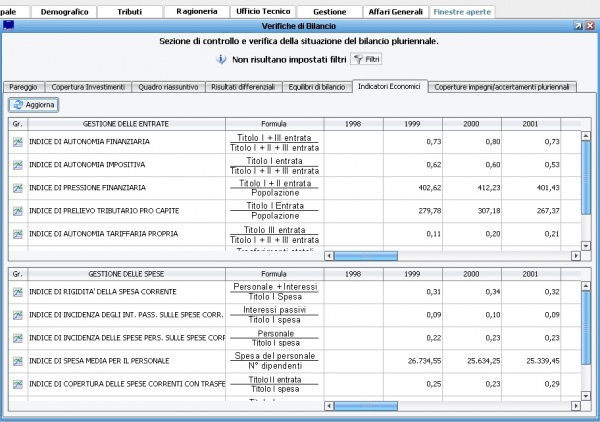Click Entrate table horizontal scroll right arrow
Viewport: 600px width, 422px height.
tap(576, 256)
